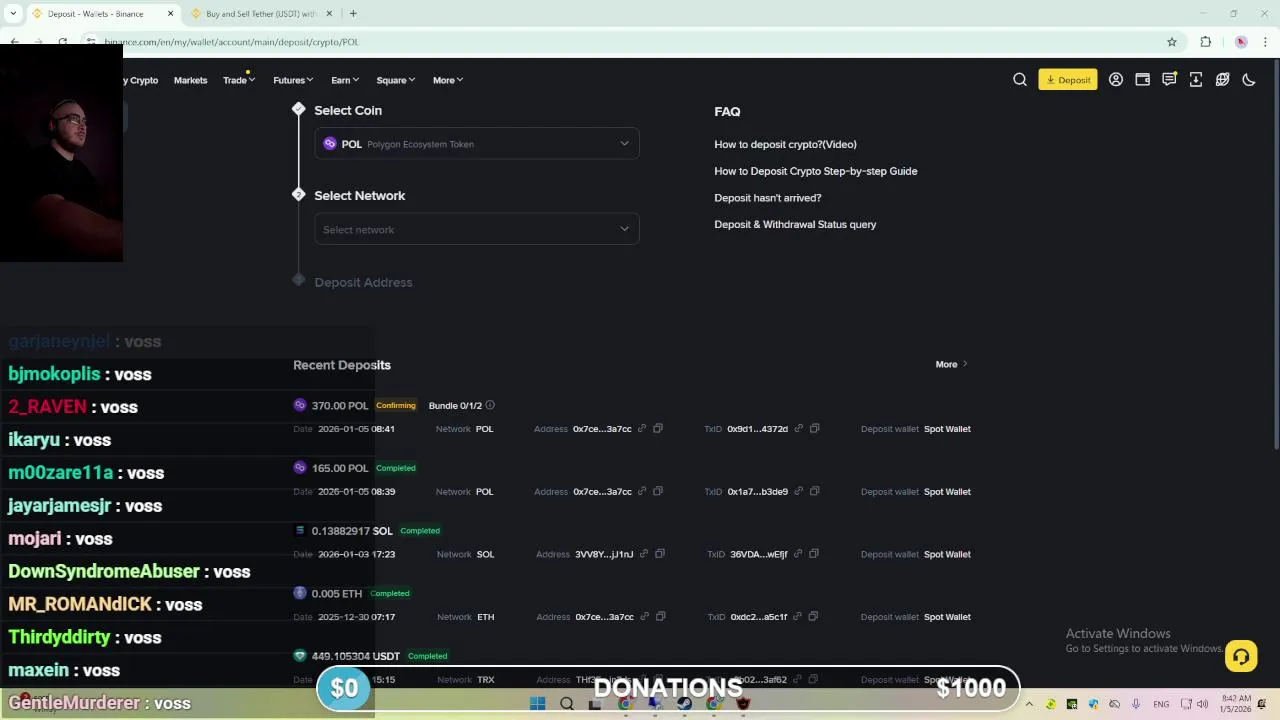Copy TxID 0x1a7...b3de9

[814, 492]
